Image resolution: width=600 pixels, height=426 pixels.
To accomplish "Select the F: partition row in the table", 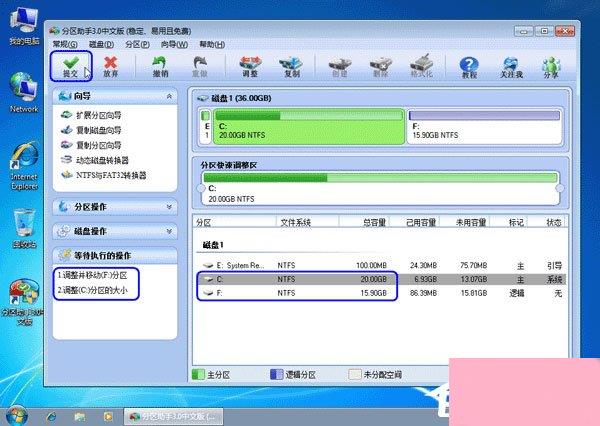I will pos(381,293).
